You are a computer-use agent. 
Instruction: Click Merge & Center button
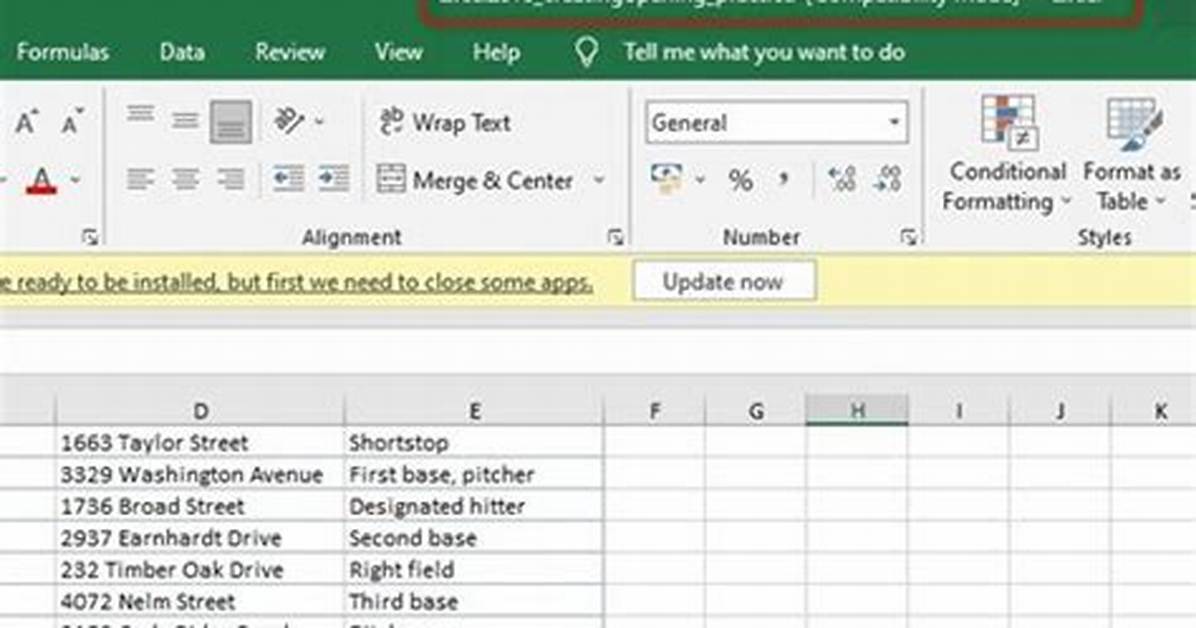coord(474,180)
